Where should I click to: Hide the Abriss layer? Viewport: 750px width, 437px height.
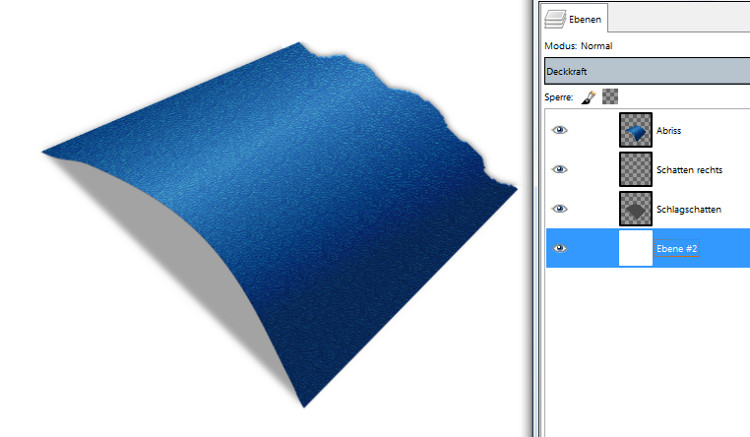coord(560,130)
